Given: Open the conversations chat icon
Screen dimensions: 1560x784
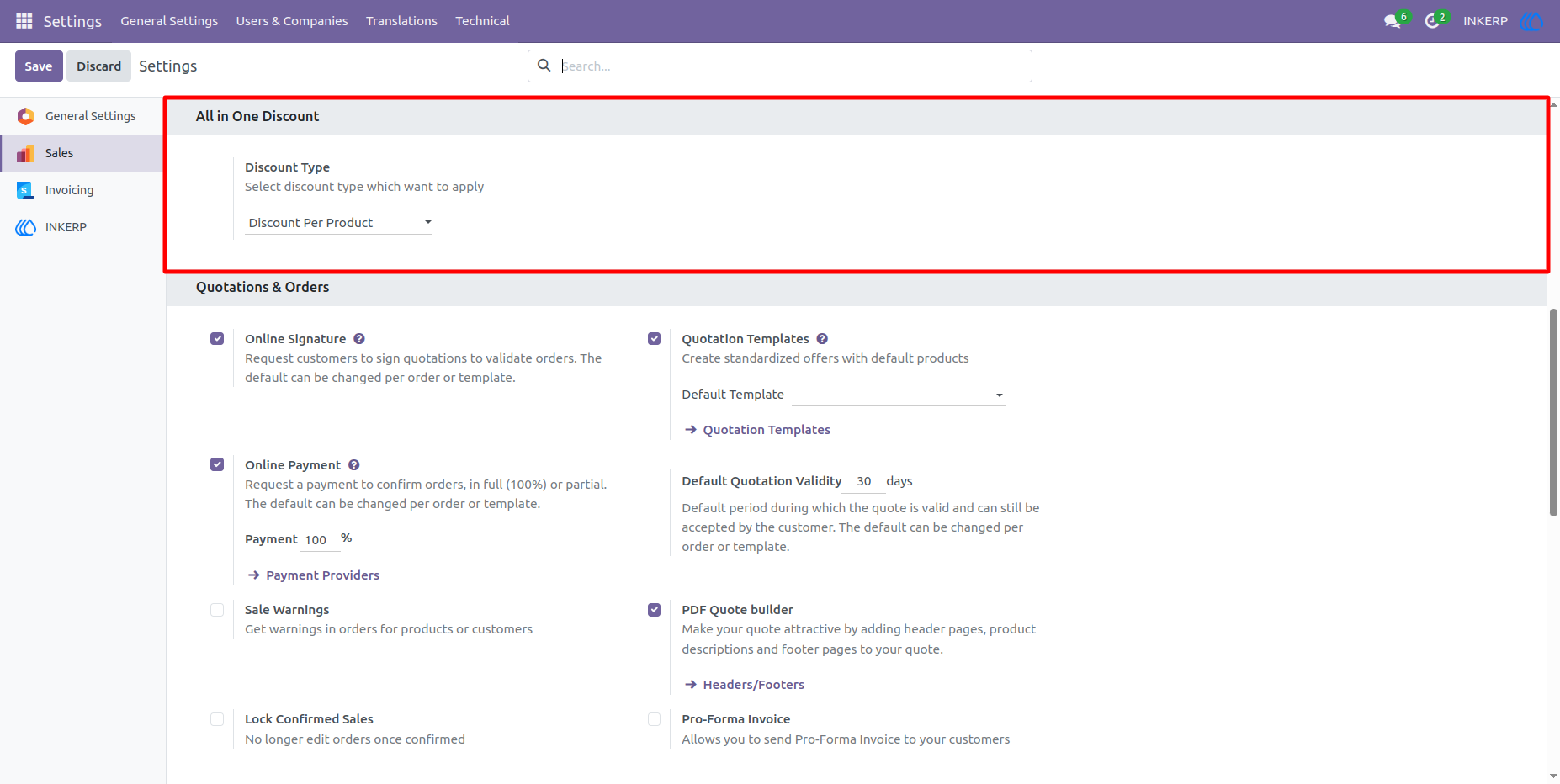Looking at the screenshot, I should (x=1393, y=21).
